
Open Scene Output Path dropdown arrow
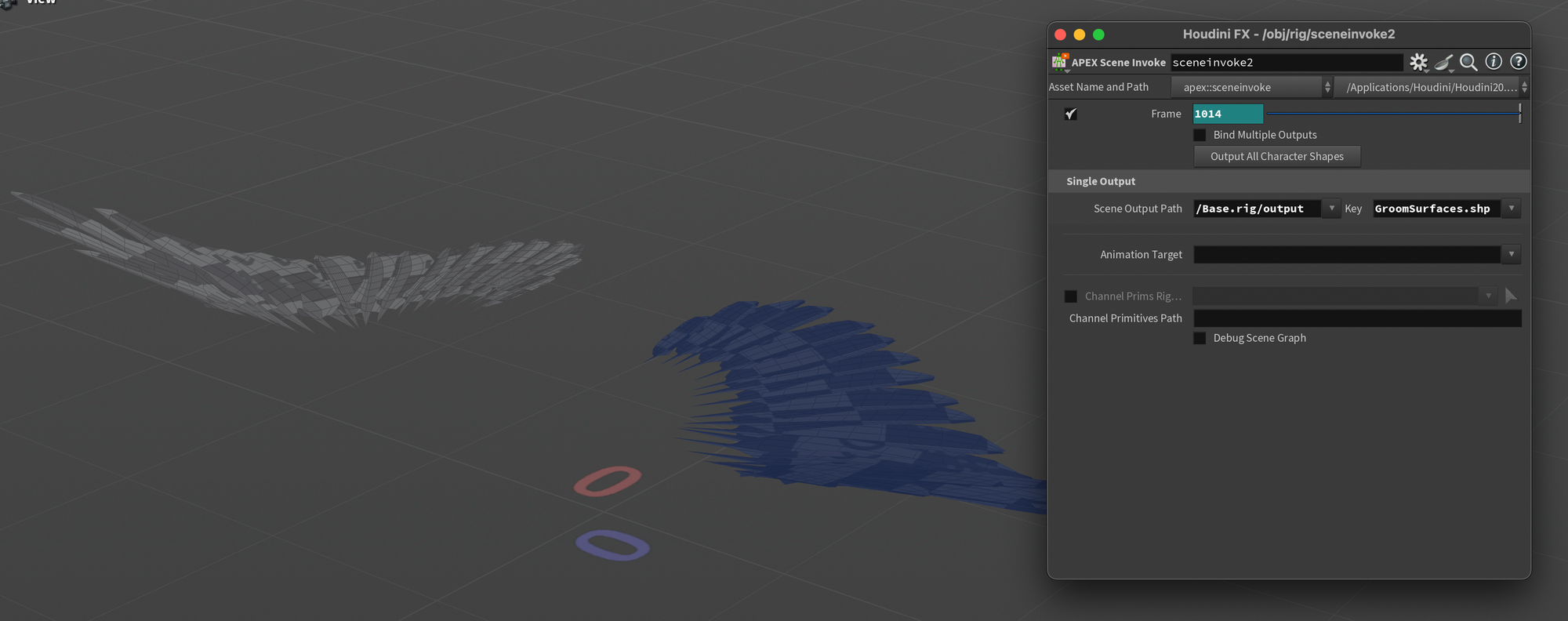[1331, 209]
